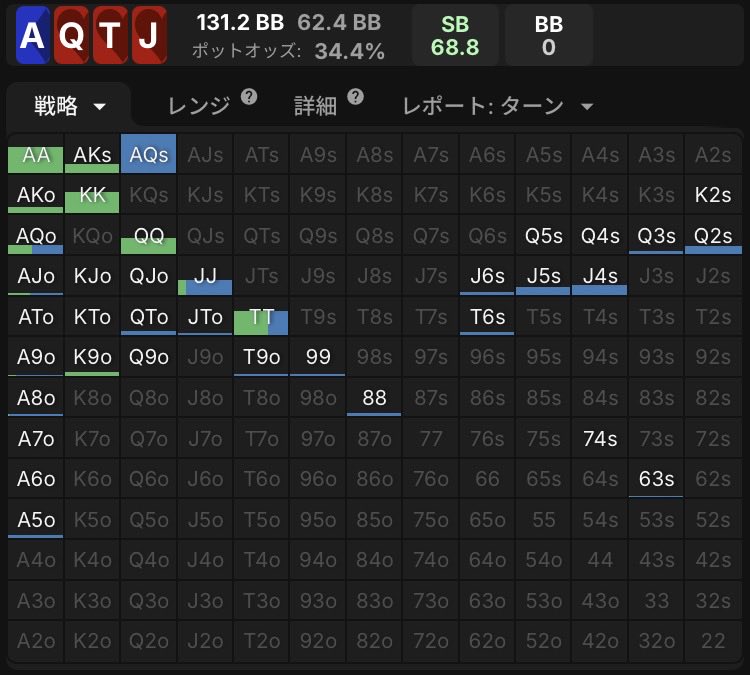750x675 pixels.
Task: Select the AA hand cell
Action: point(35,154)
